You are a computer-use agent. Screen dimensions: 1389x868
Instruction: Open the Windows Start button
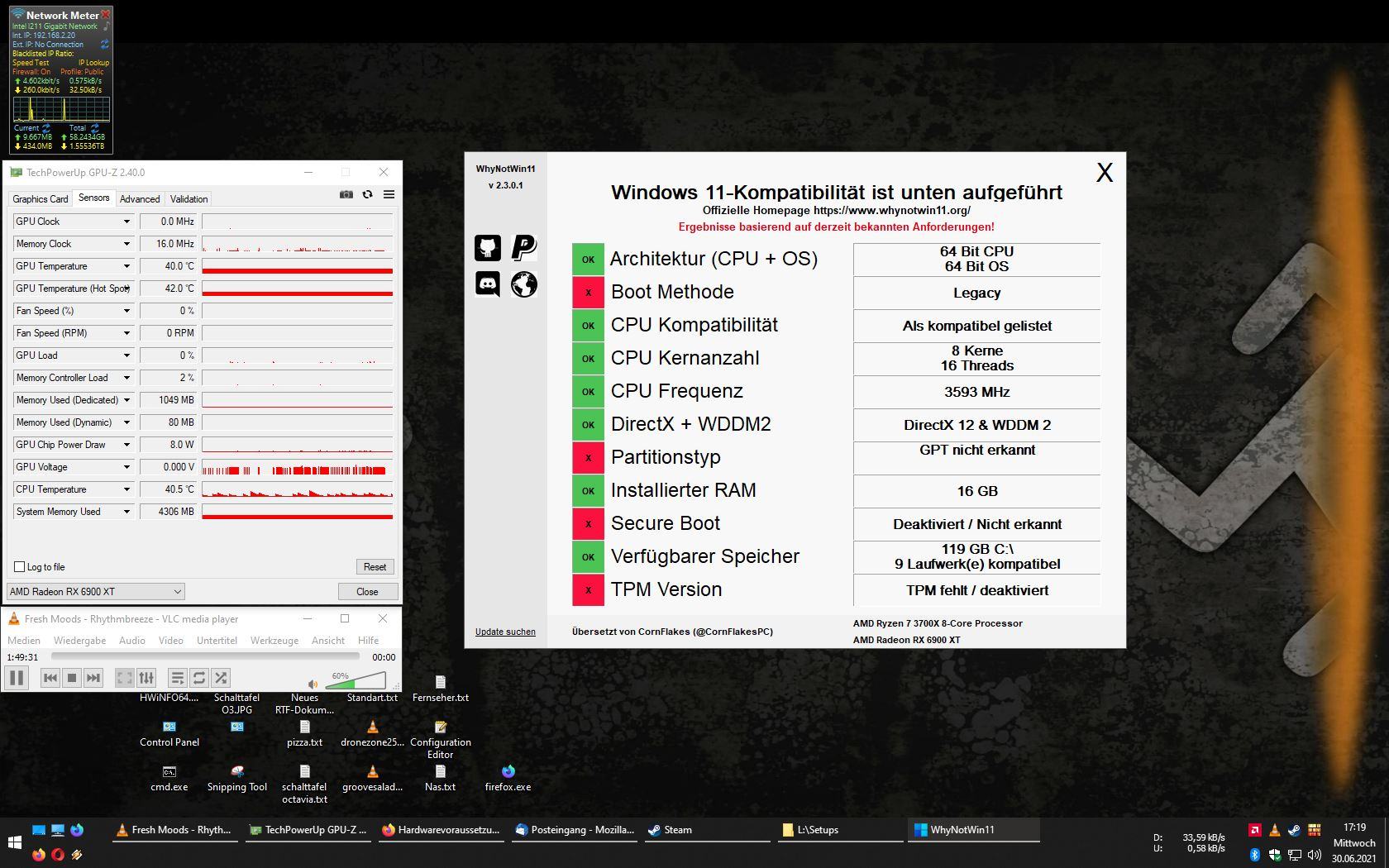tap(14, 842)
